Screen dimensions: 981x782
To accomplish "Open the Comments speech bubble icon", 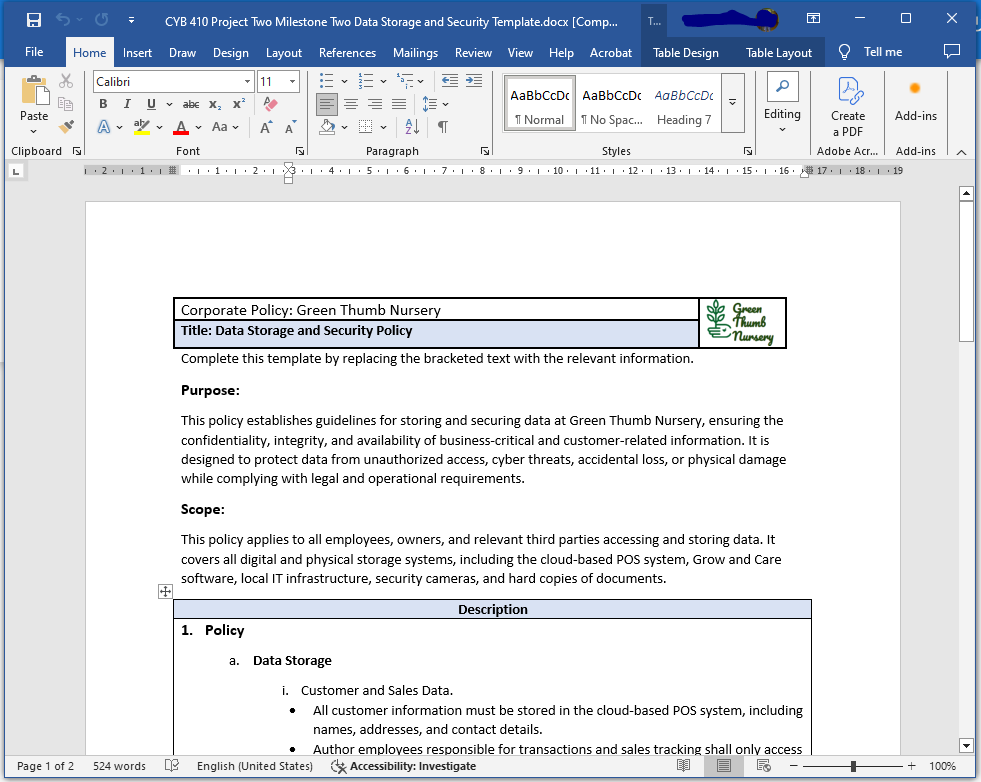I will [x=952, y=51].
